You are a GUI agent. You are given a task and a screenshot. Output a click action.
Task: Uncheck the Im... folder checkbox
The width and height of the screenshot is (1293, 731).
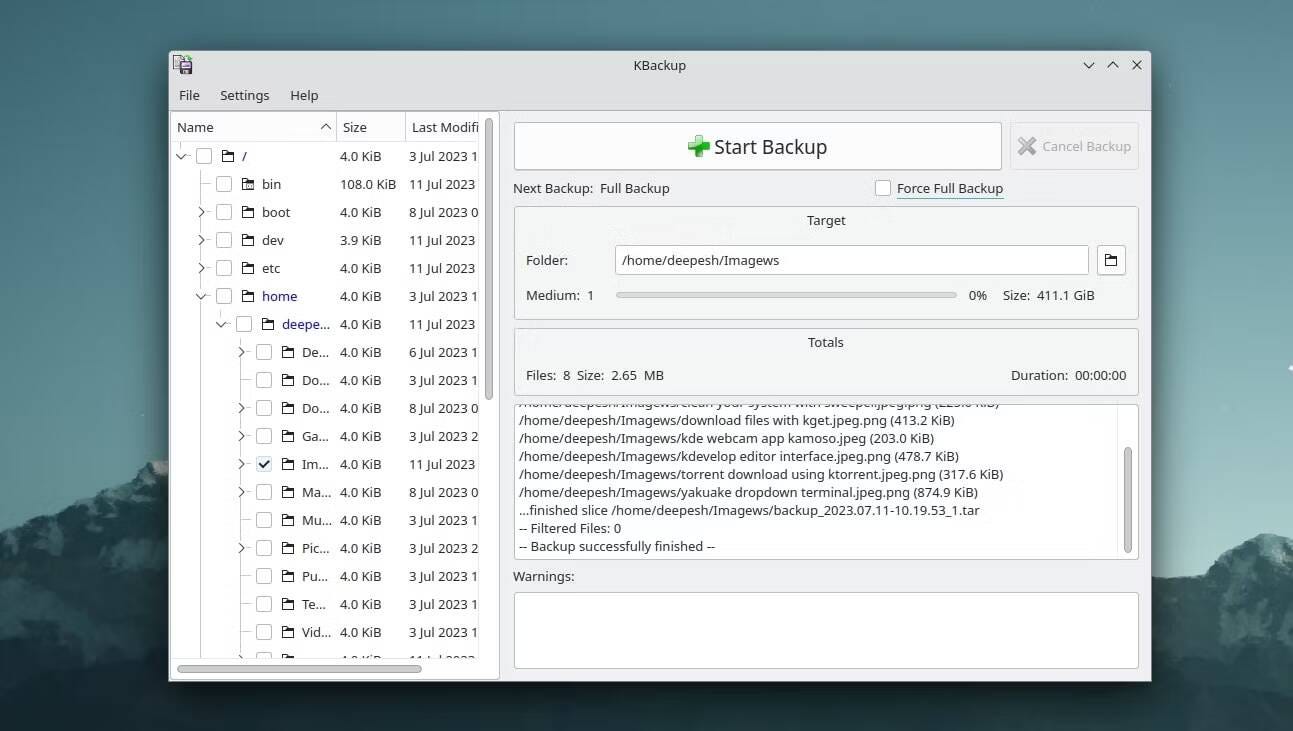tap(263, 464)
